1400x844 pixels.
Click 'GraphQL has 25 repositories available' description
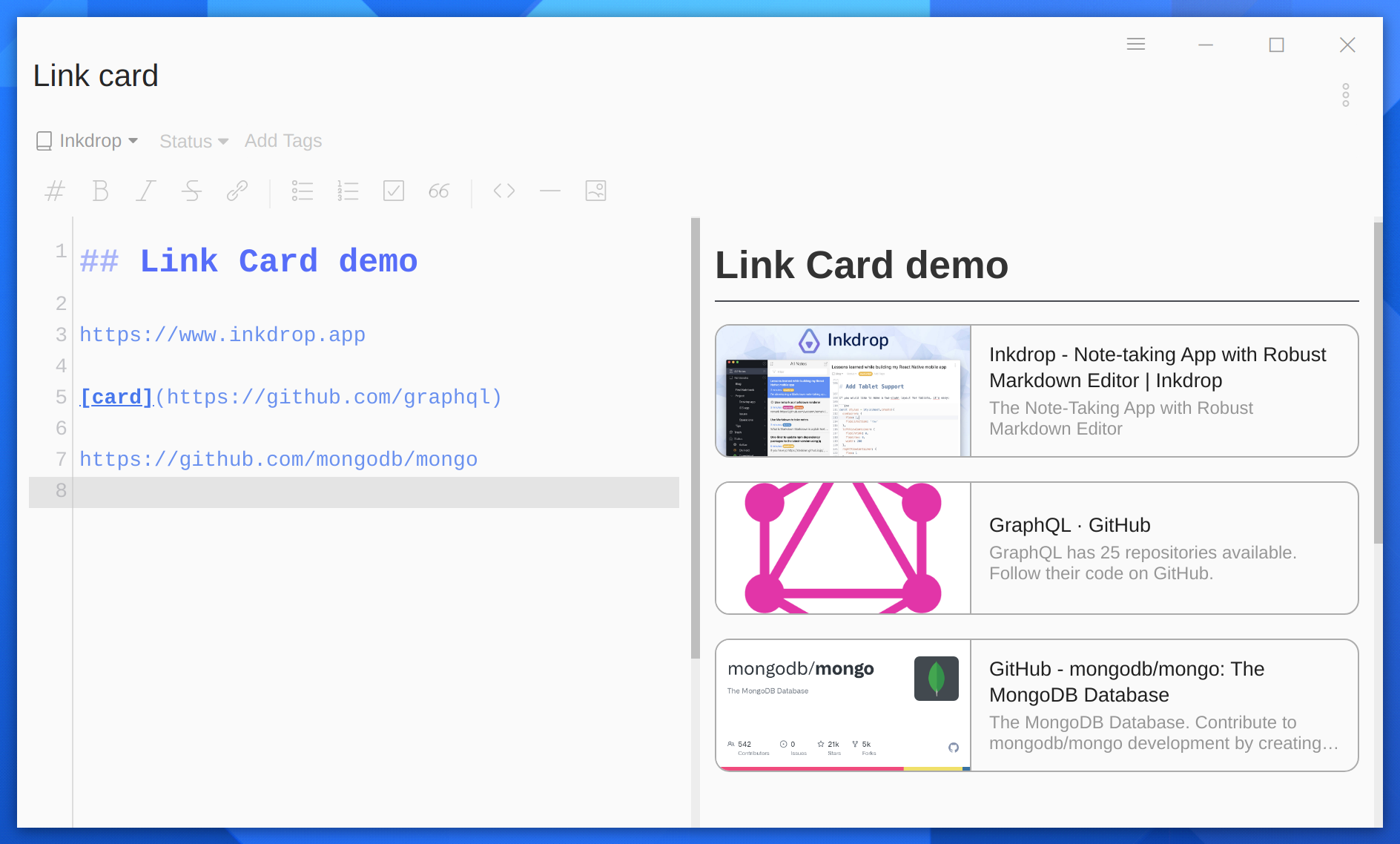coord(1143,563)
